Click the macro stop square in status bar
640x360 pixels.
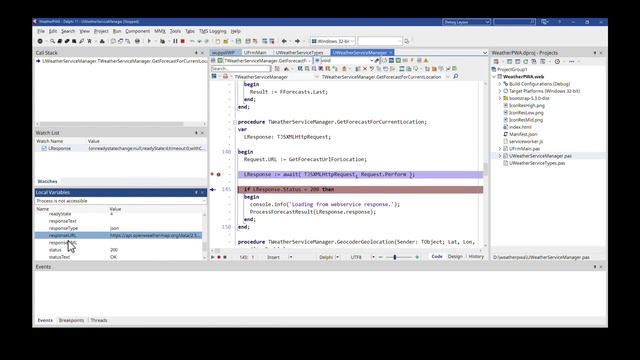pyautogui.click(x=225, y=257)
